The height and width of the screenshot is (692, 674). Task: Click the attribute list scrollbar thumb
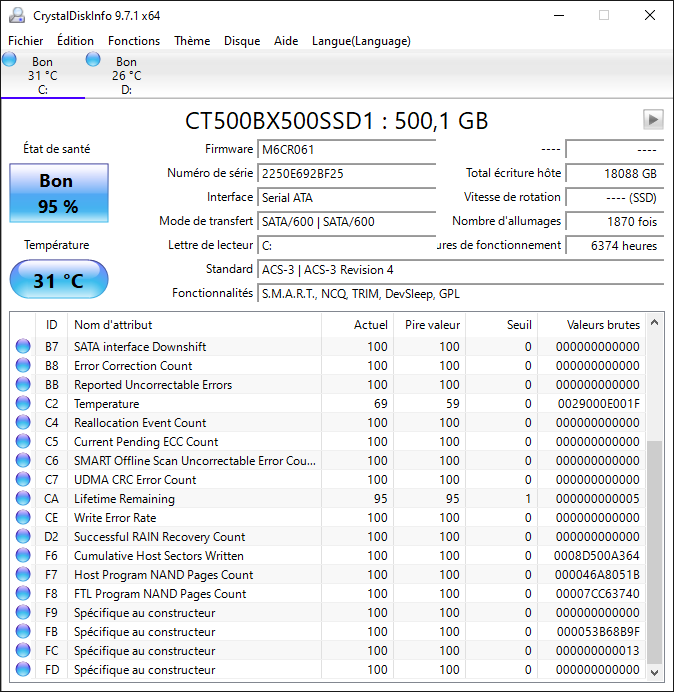pos(654,552)
